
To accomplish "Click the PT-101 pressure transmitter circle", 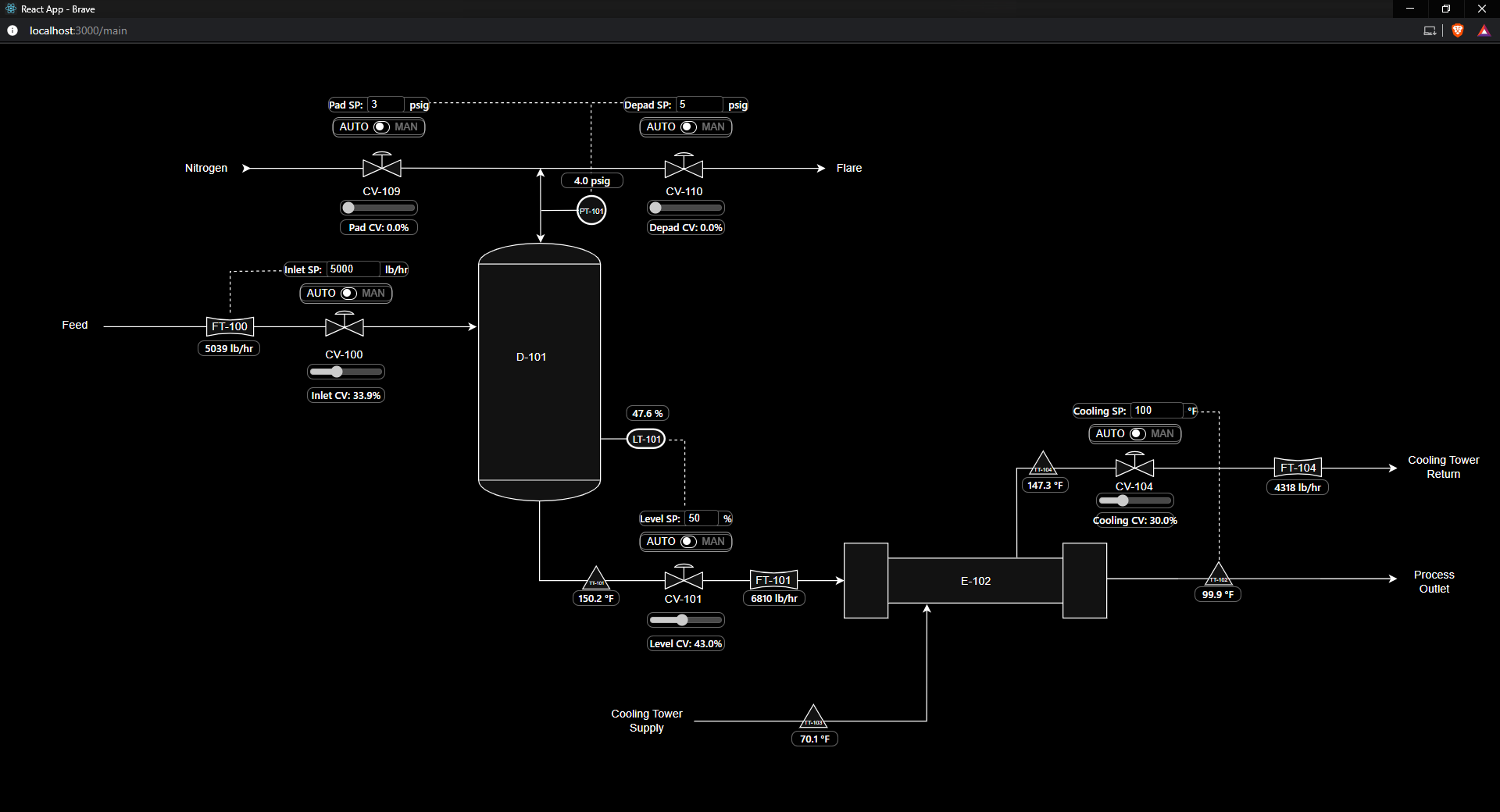I will 591,210.
